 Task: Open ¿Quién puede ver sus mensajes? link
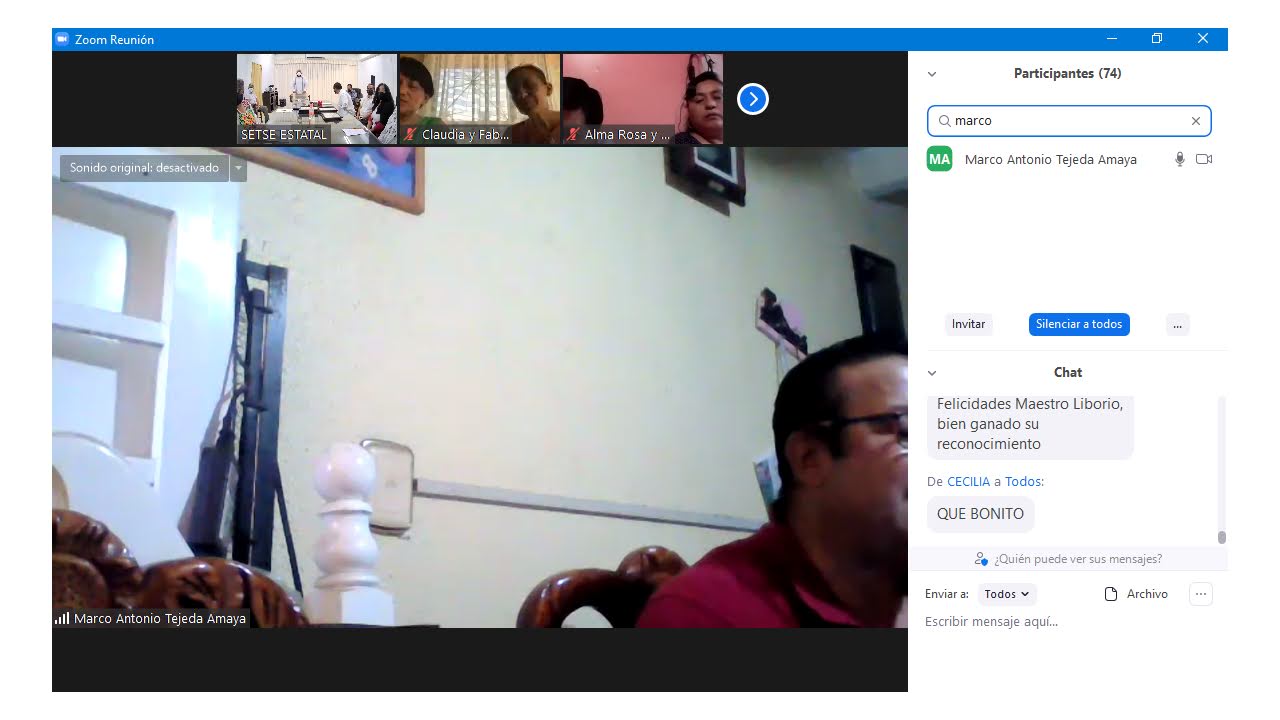(1069, 559)
